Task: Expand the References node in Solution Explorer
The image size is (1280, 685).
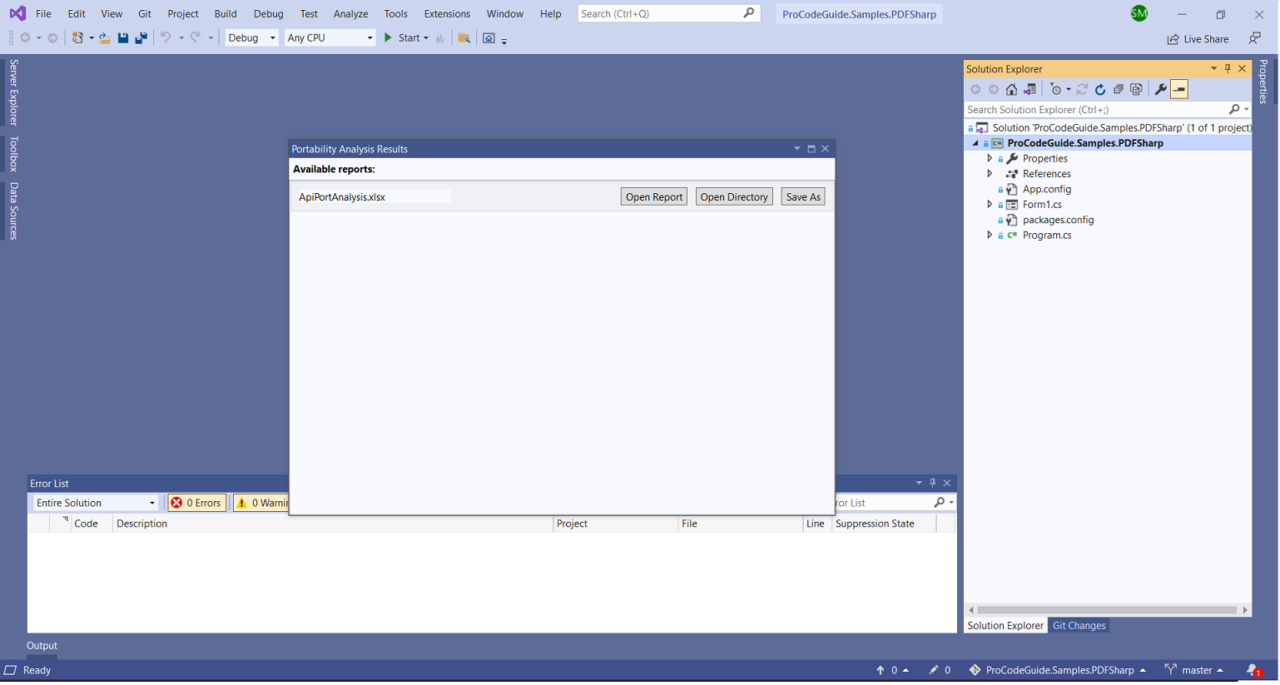Action: (x=990, y=174)
